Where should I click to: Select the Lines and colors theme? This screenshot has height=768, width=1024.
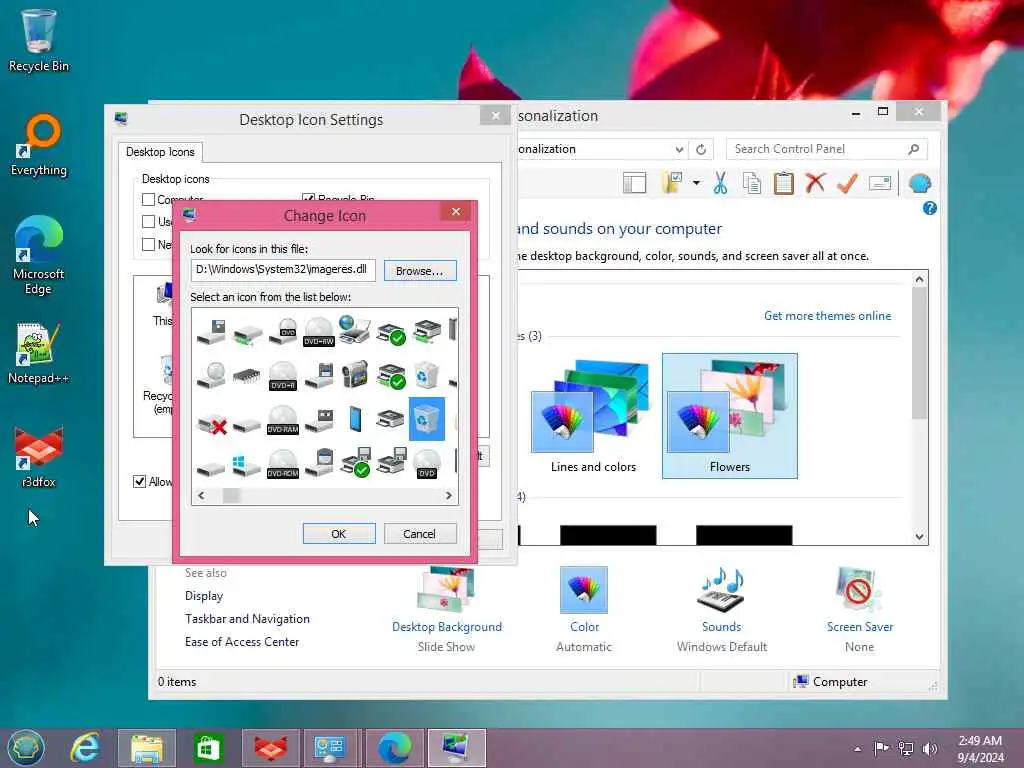click(x=592, y=417)
